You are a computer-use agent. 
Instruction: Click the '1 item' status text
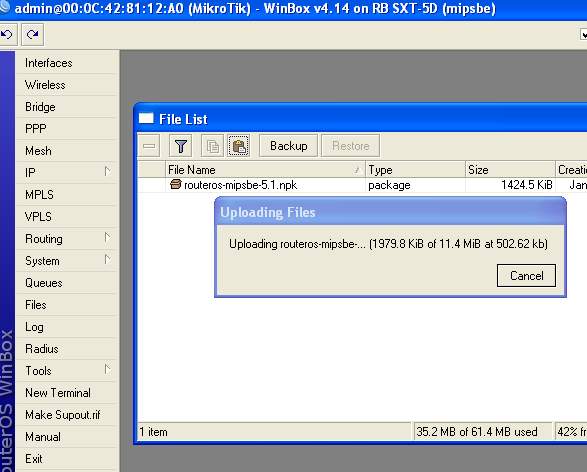point(153,432)
